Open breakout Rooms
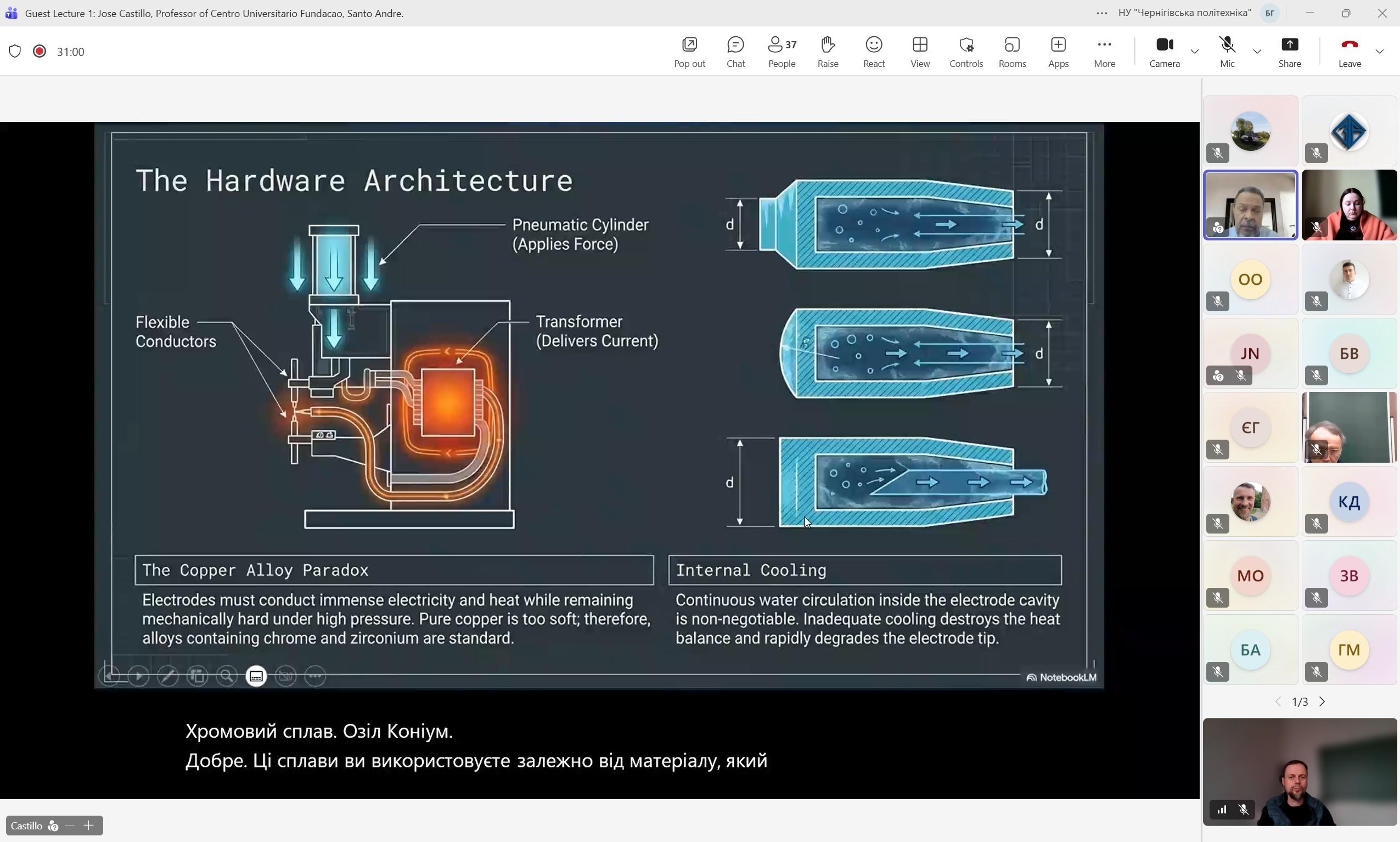Screen dimensions: 1400x842 click(1012, 52)
